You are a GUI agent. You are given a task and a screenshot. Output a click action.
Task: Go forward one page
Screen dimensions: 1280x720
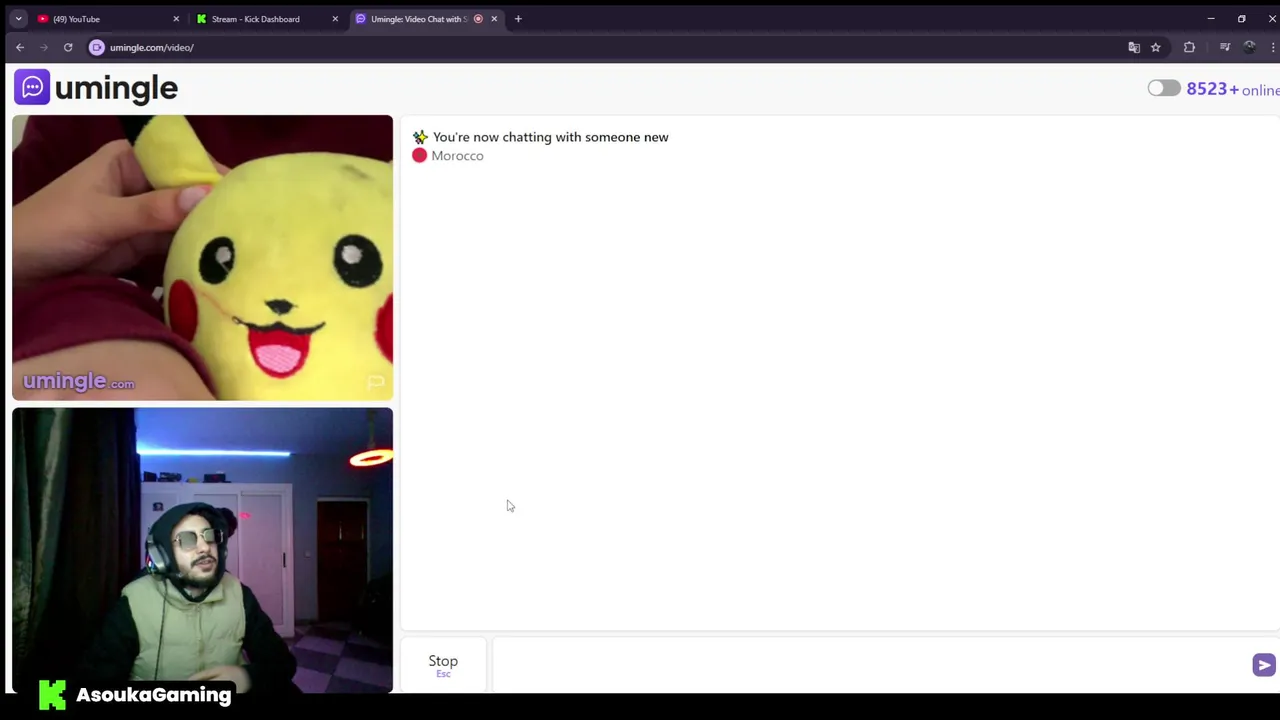tap(44, 47)
